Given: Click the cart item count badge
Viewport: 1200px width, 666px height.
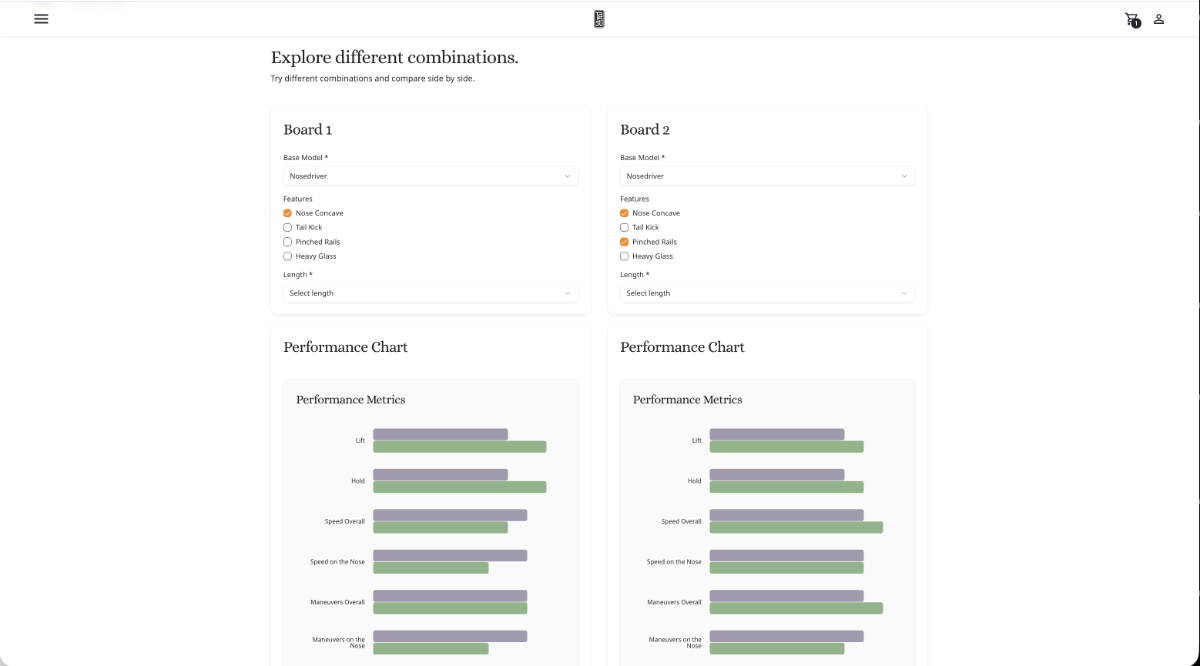Looking at the screenshot, I should click(x=1136, y=24).
